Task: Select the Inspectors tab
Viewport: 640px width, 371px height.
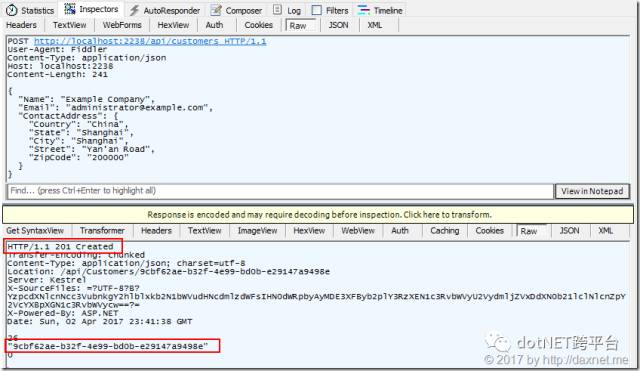Action: click(91, 9)
